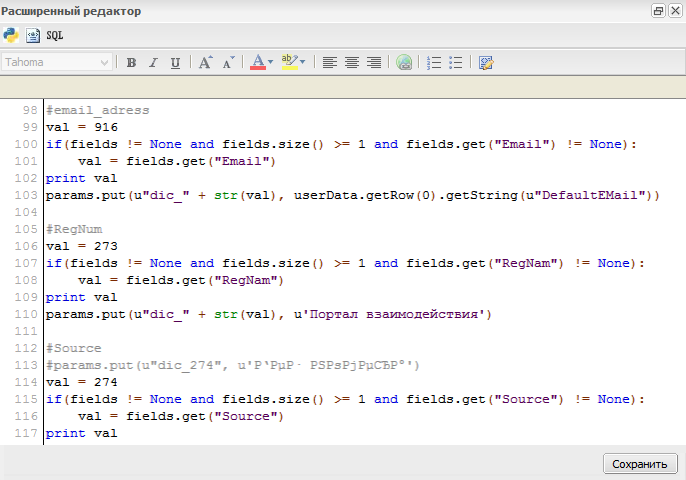Click the script page icon beside Python

(x=33, y=35)
